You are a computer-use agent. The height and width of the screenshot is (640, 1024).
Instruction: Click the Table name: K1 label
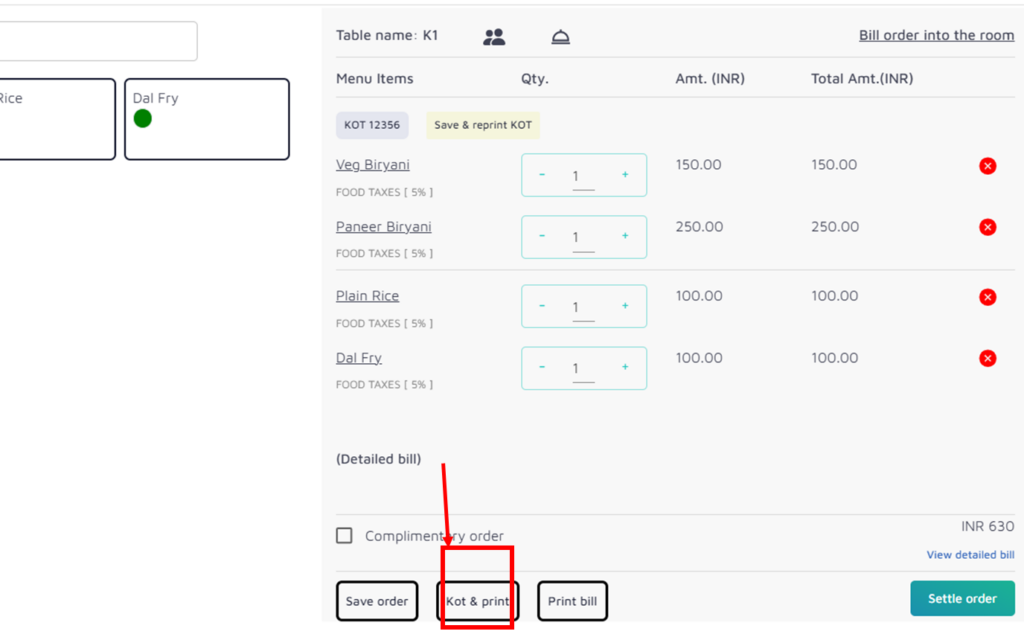pyautogui.click(x=387, y=35)
